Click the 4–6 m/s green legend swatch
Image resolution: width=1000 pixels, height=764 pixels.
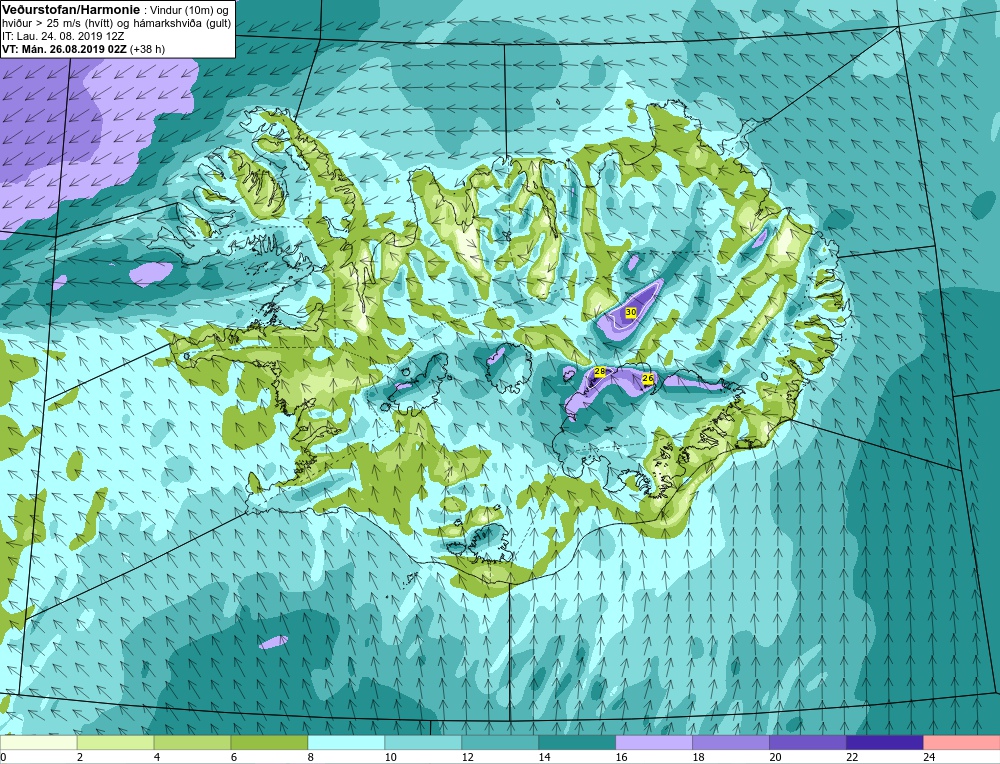click(193, 743)
